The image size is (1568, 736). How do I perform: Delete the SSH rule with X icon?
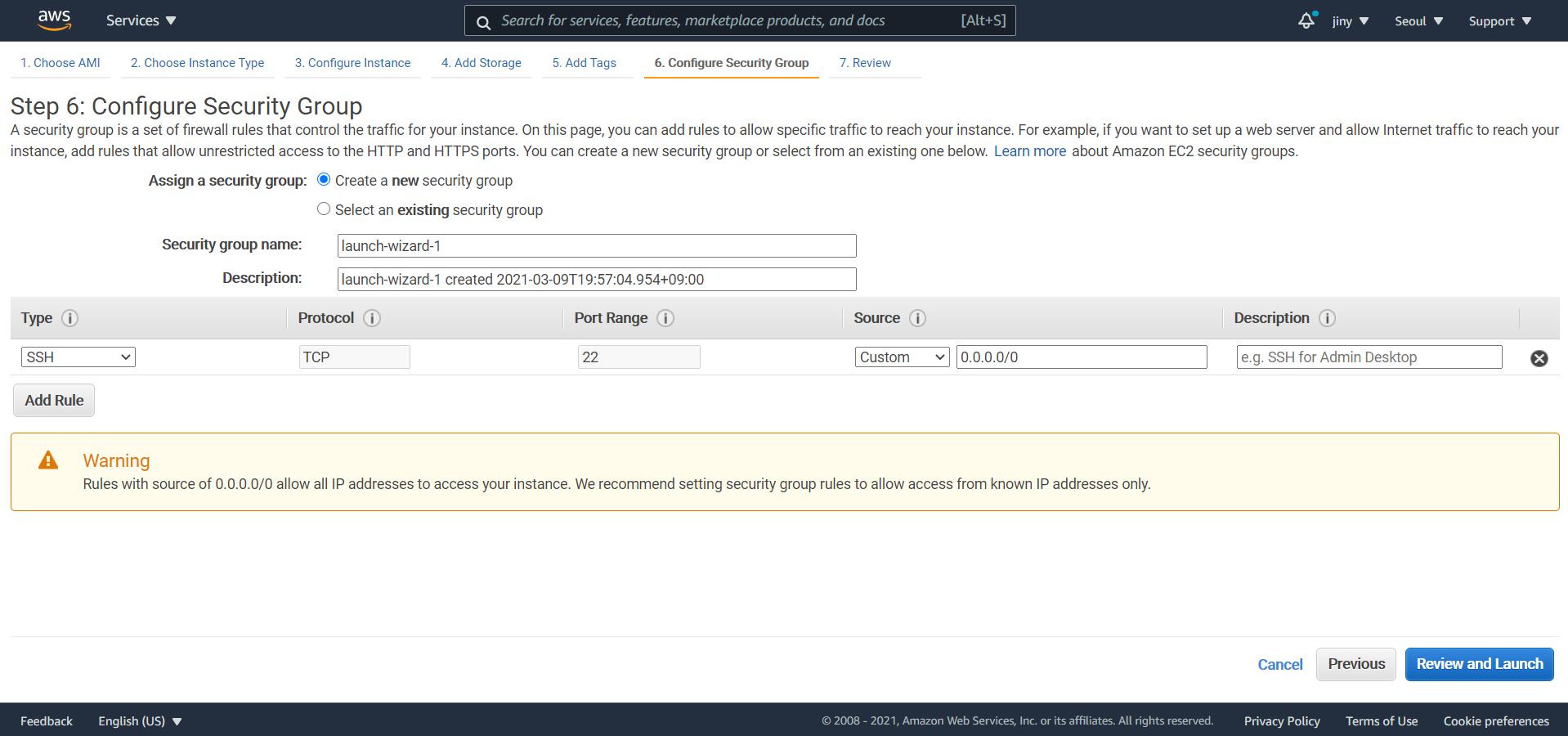pos(1539,358)
